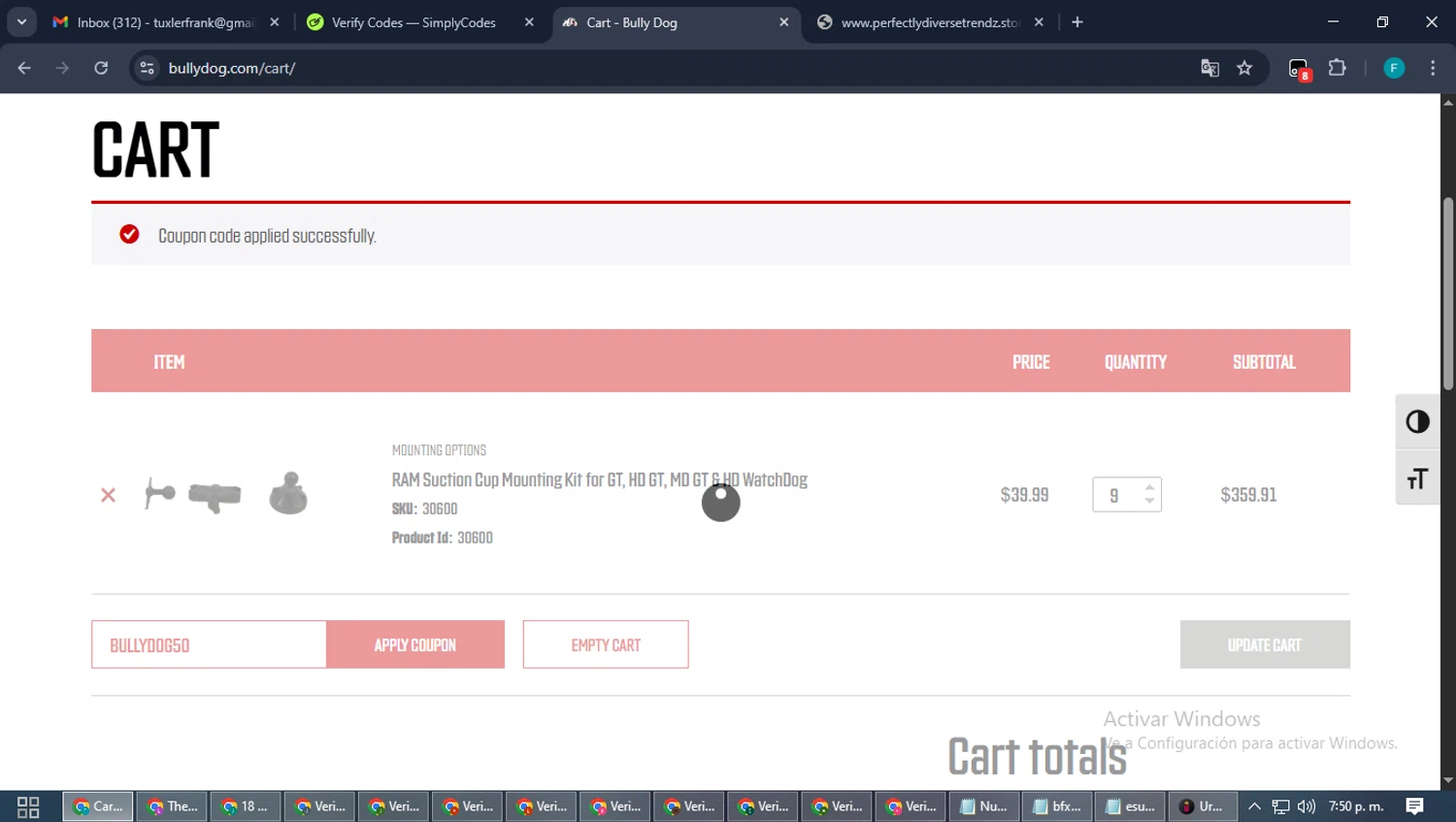Click the MOUNTING OPTIONS category label
This screenshot has height=822, width=1456.
(x=439, y=450)
